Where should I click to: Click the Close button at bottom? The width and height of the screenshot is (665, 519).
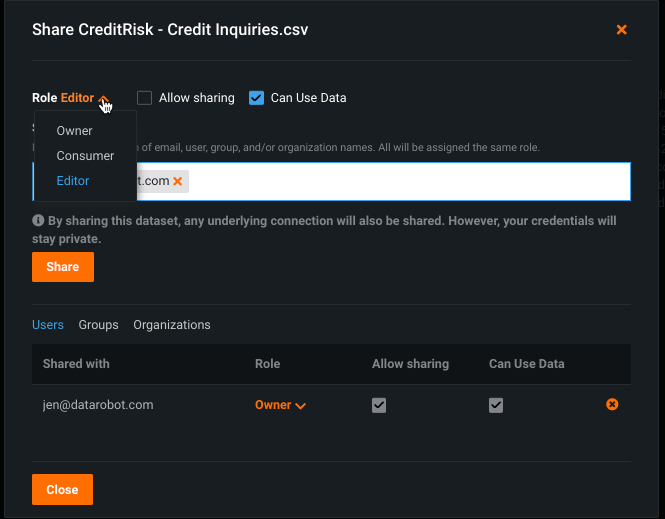coord(62,490)
